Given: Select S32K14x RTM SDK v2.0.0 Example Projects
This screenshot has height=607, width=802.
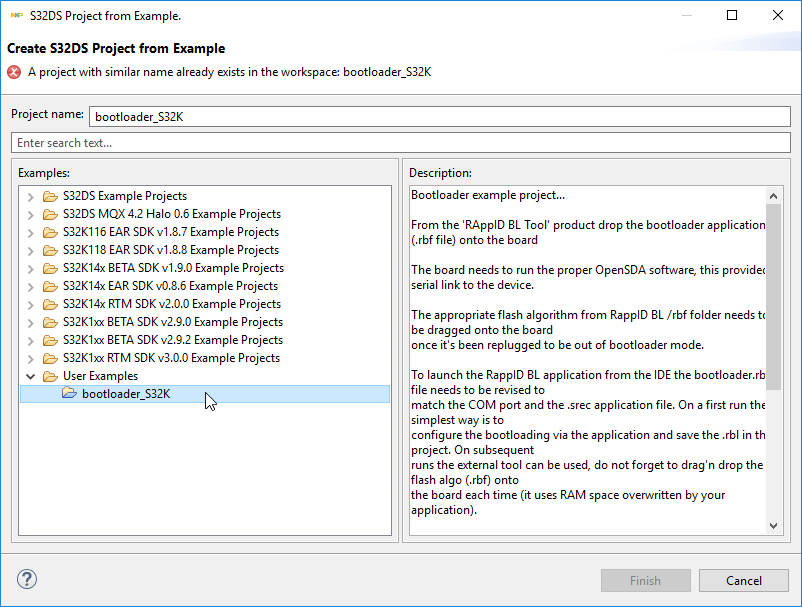Looking at the screenshot, I should (172, 304).
